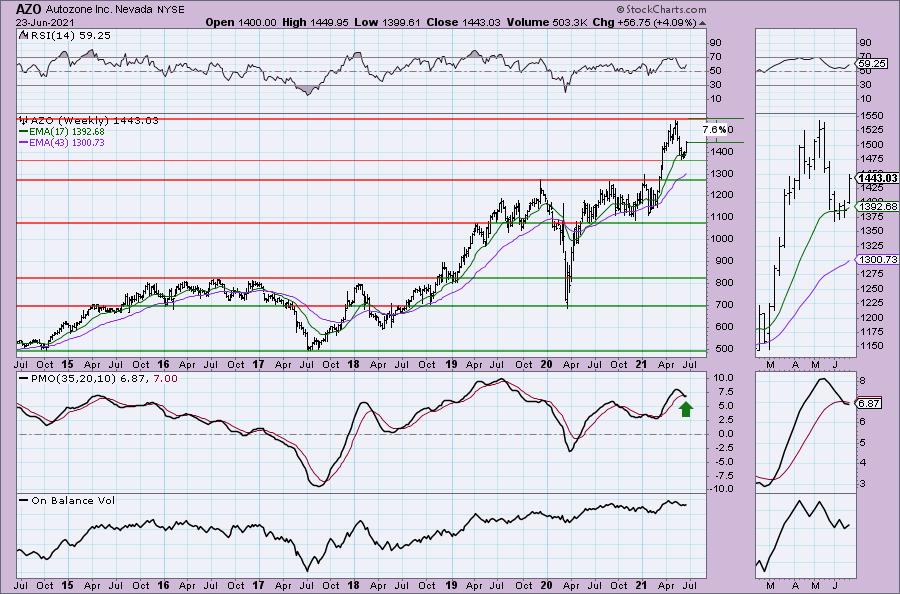Click the candlestick icon beside RSI(14) label
Viewport: 900px width, 594px height.
click(22, 35)
